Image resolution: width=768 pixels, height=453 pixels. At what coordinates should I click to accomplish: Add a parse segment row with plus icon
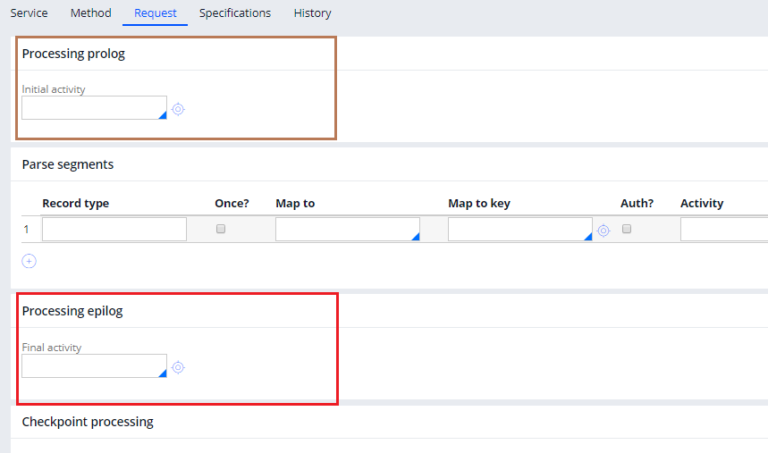click(x=29, y=261)
